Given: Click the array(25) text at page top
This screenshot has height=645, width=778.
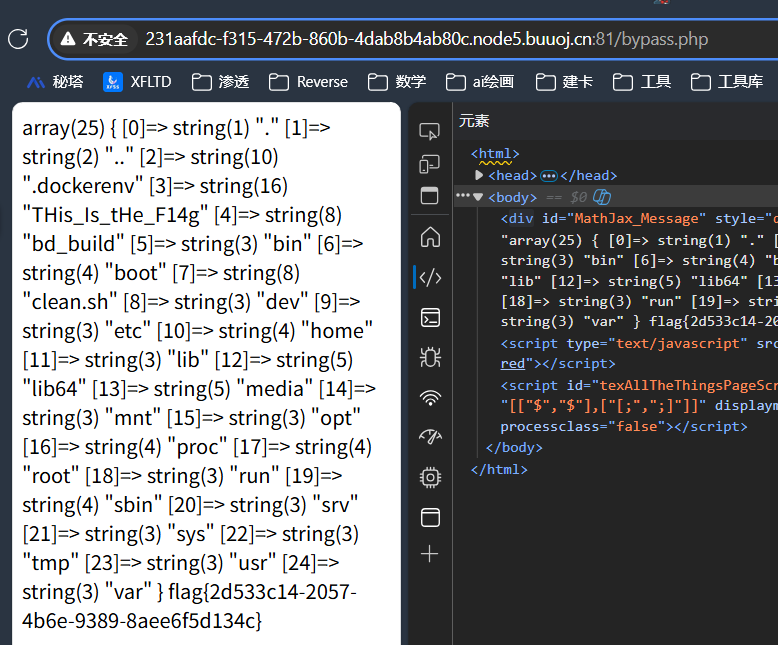Looking at the screenshot, I should point(64,128).
